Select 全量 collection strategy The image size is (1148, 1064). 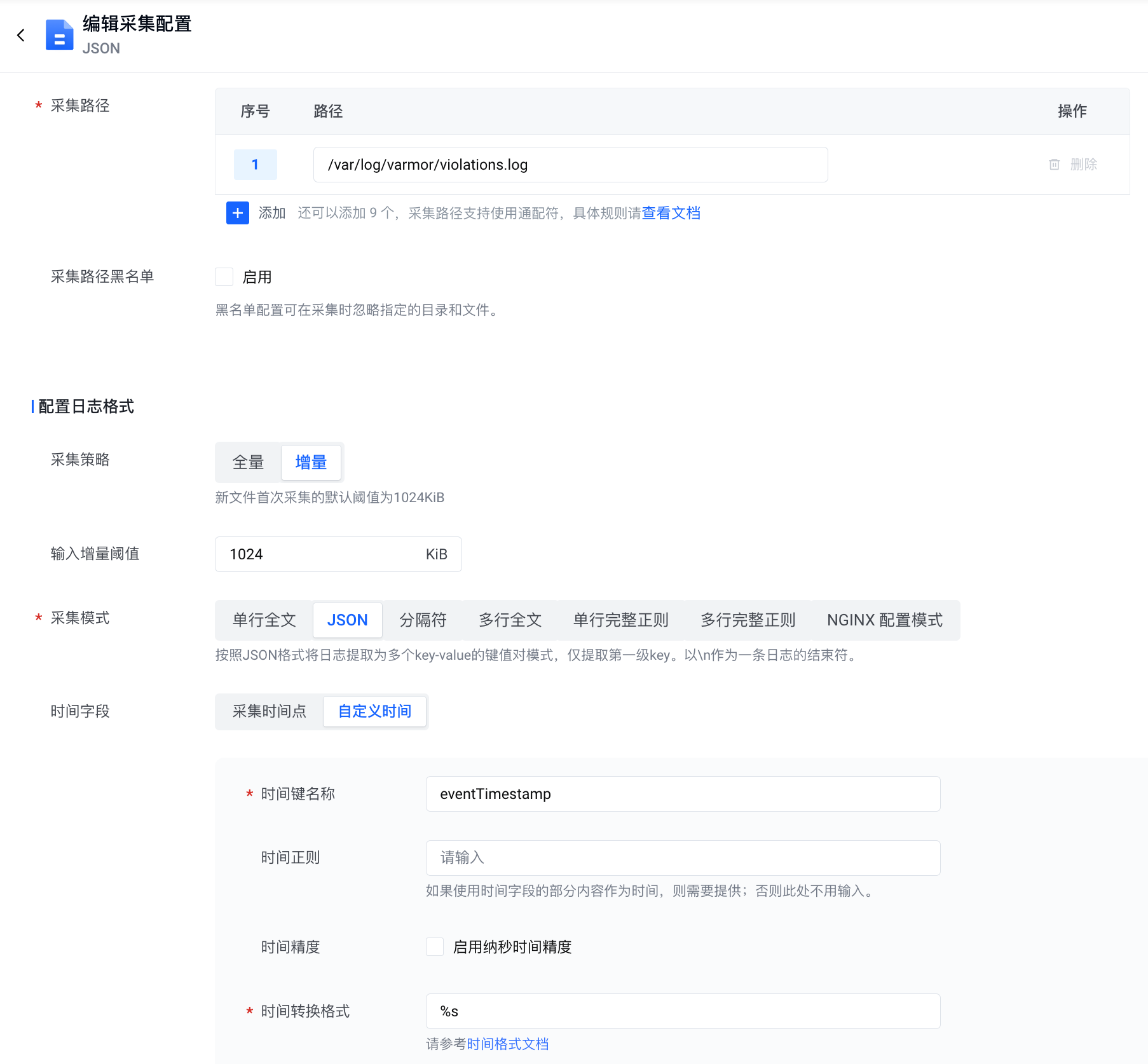point(248,462)
